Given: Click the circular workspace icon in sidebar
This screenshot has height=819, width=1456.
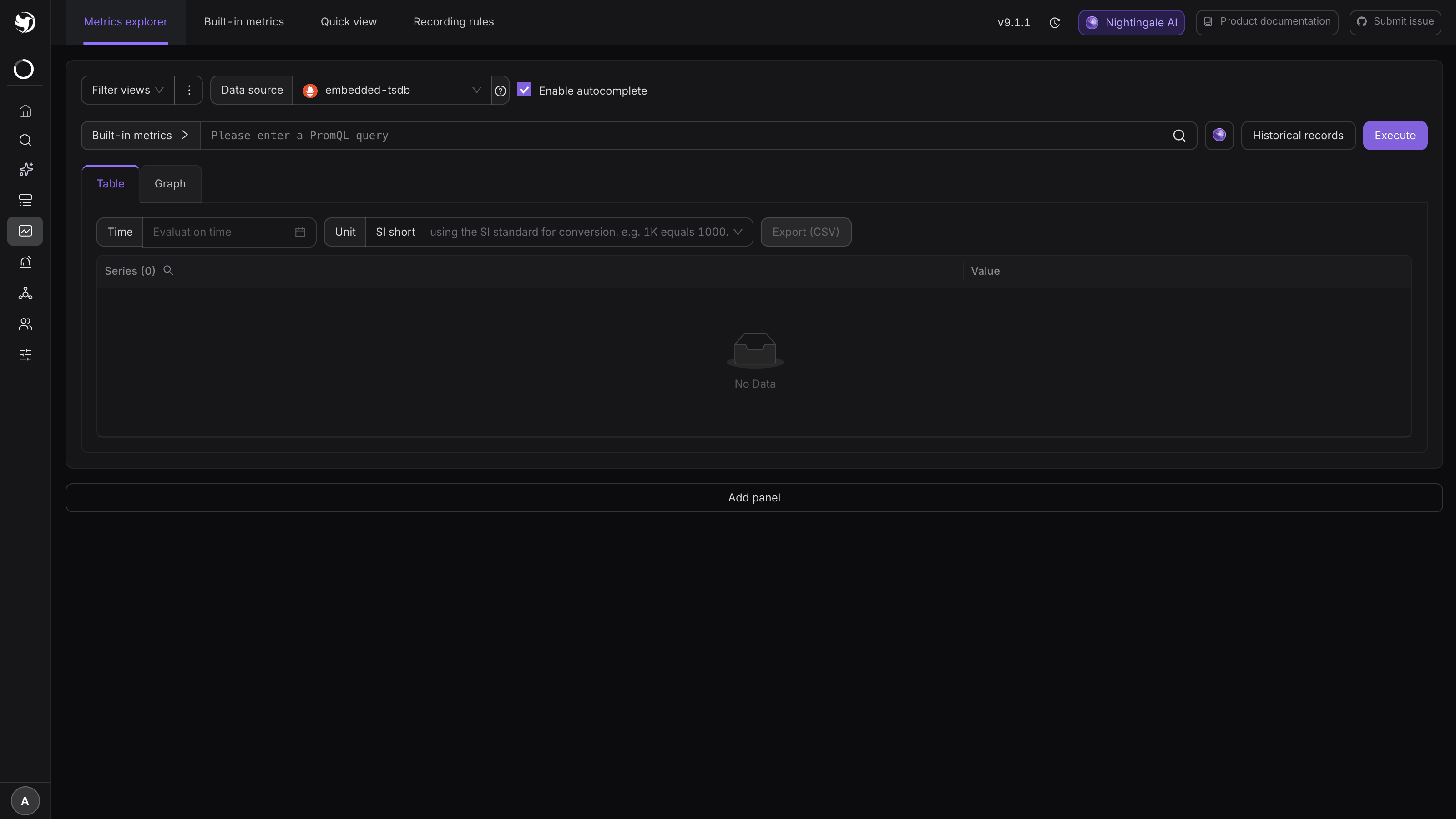Looking at the screenshot, I should (24, 69).
